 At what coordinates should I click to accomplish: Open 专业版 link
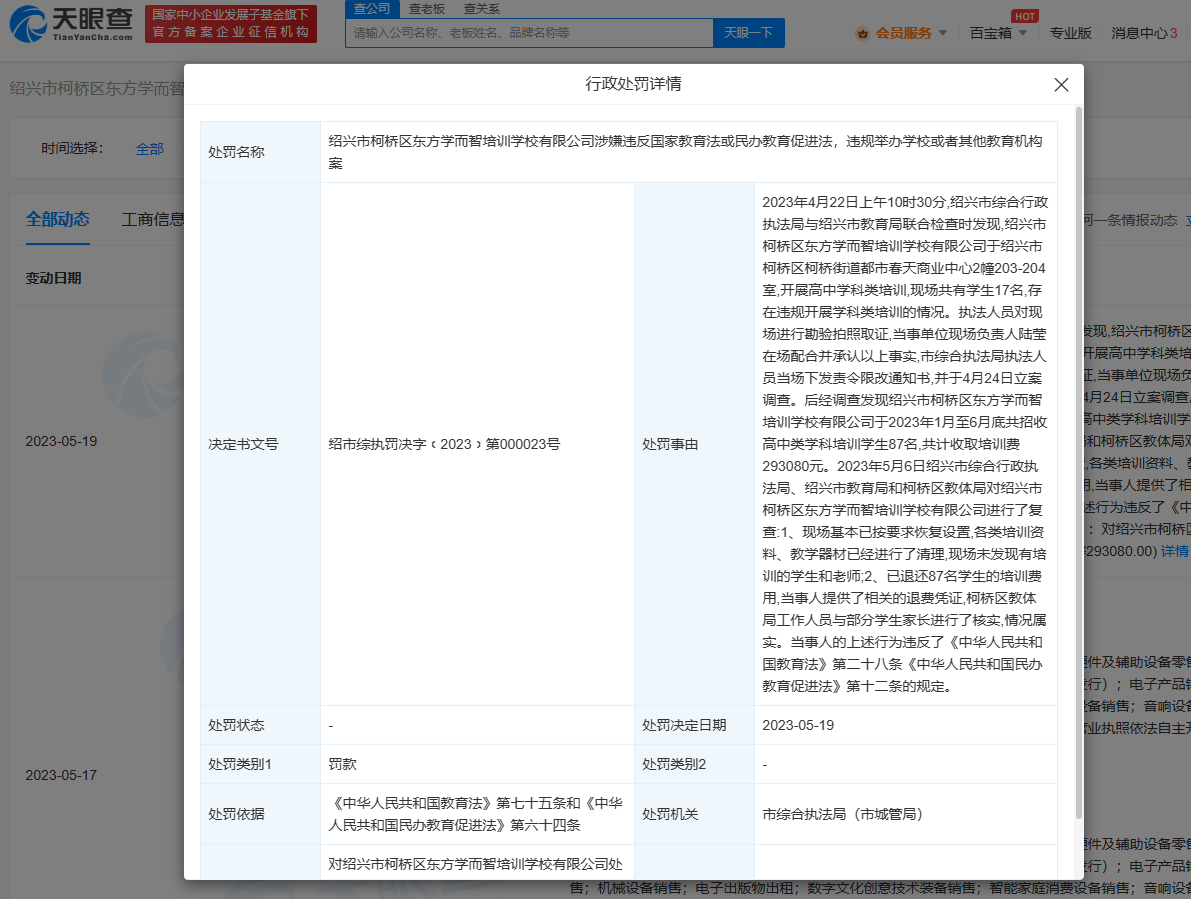pos(1070,33)
